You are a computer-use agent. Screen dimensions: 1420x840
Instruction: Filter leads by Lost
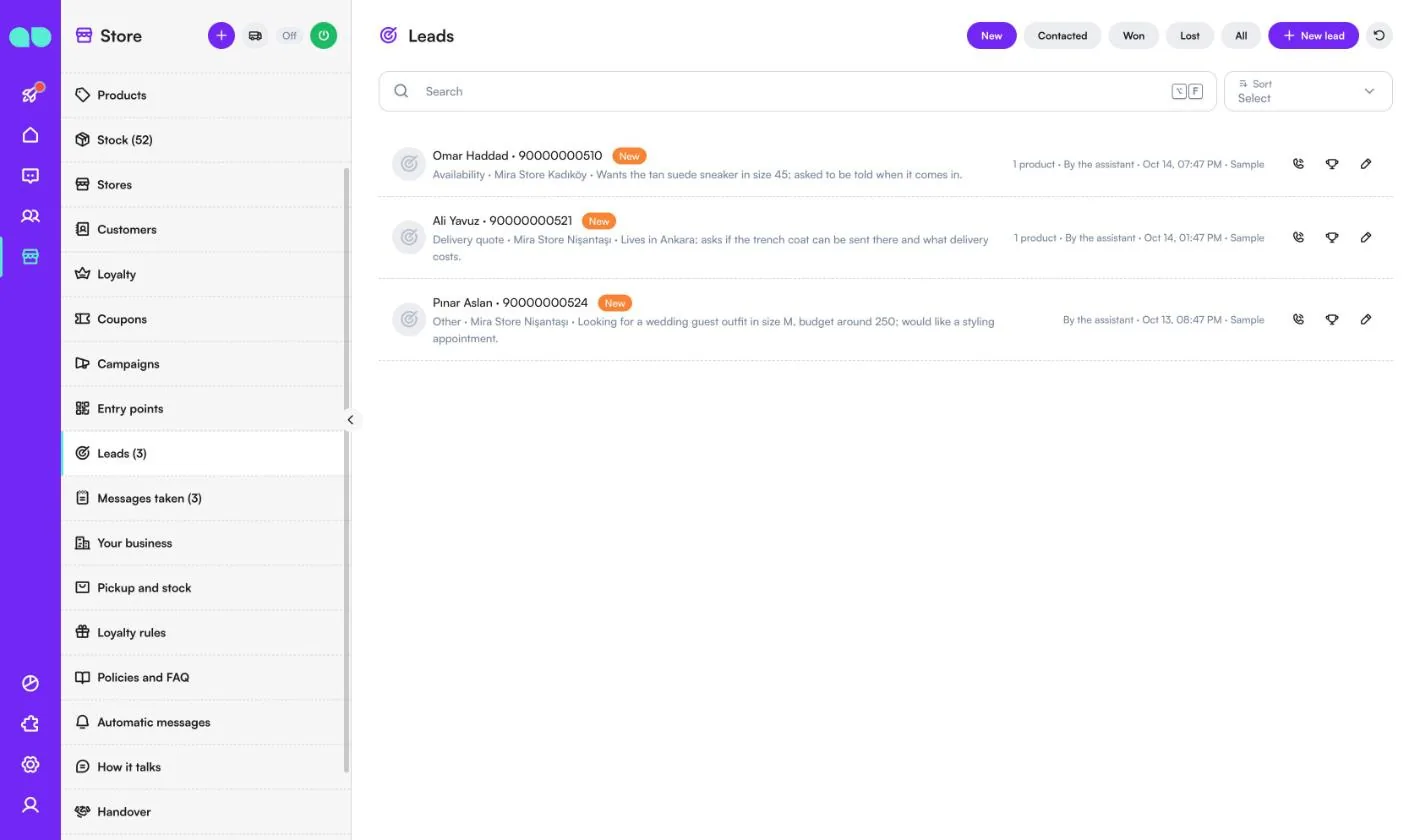pos(1189,35)
